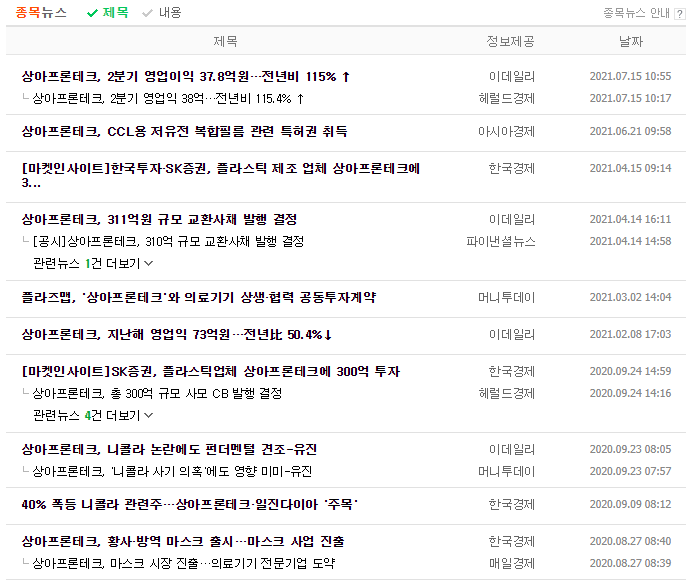Open article 40% 폭등 니콜라 관련주
The height and width of the screenshot is (584, 694).
click(x=189, y=504)
